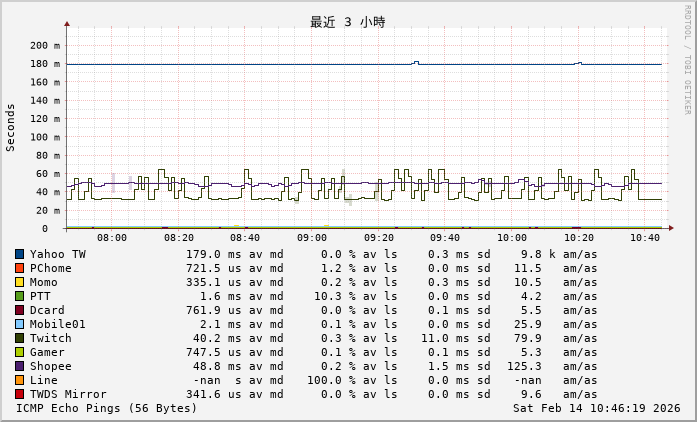Select the Dcard dark red swatch
697x422 pixels.
pyautogui.click(x=19, y=310)
